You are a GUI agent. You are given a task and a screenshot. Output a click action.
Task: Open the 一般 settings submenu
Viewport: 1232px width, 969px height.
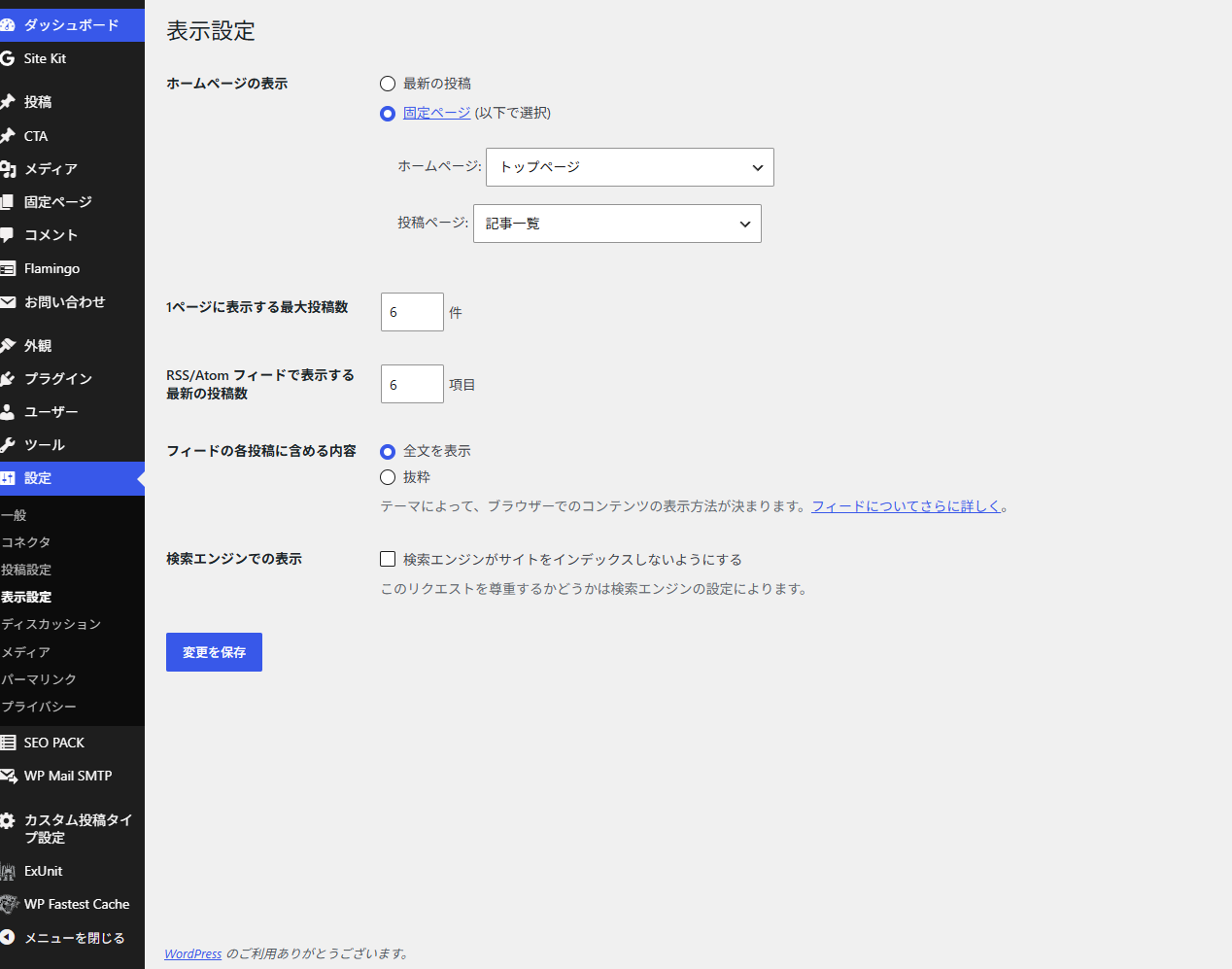14,515
